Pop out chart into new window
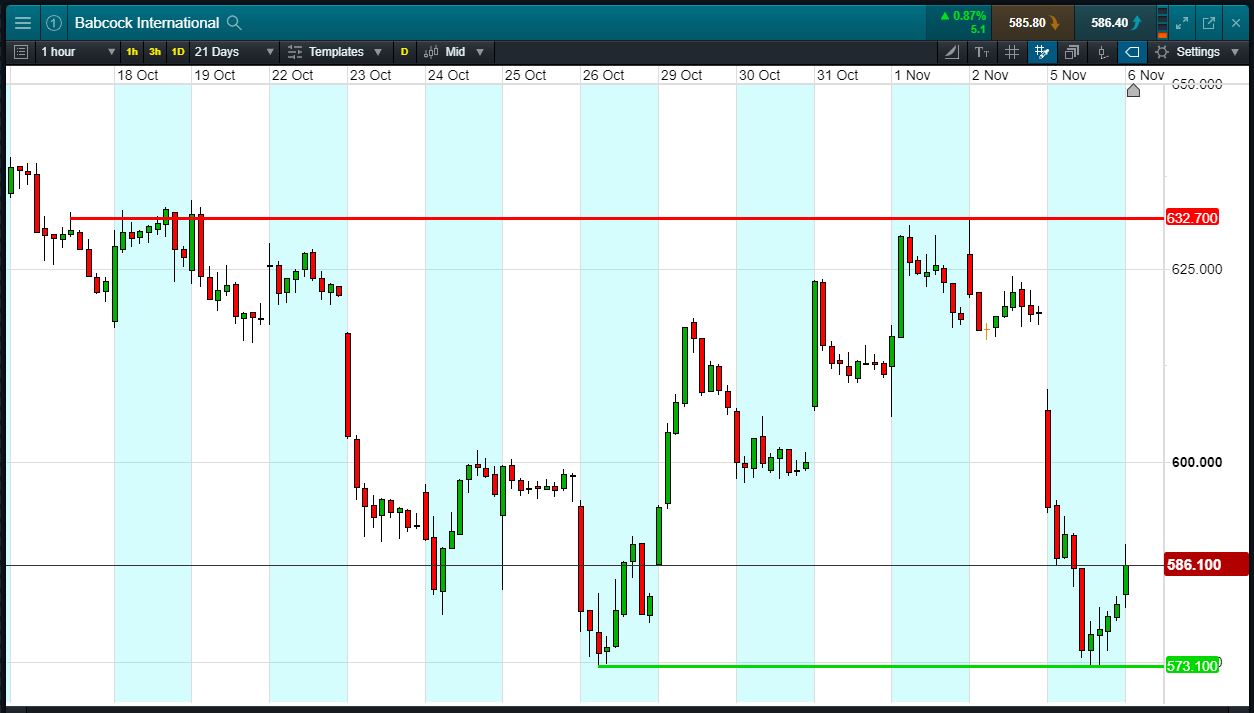The image size is (1254, 713). coord(1208,22)
